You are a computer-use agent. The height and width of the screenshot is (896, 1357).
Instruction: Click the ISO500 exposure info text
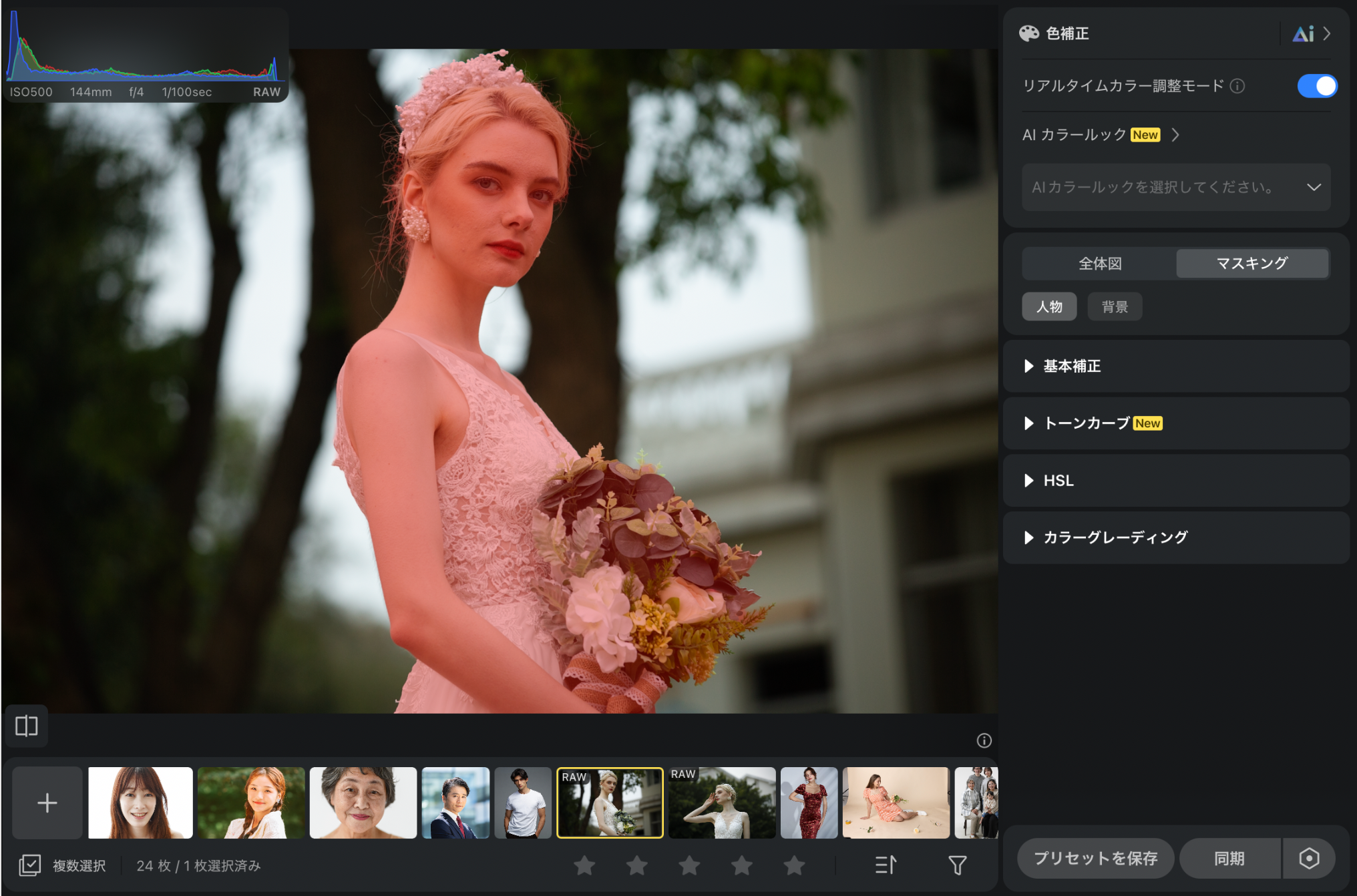(x=31, y=92)
